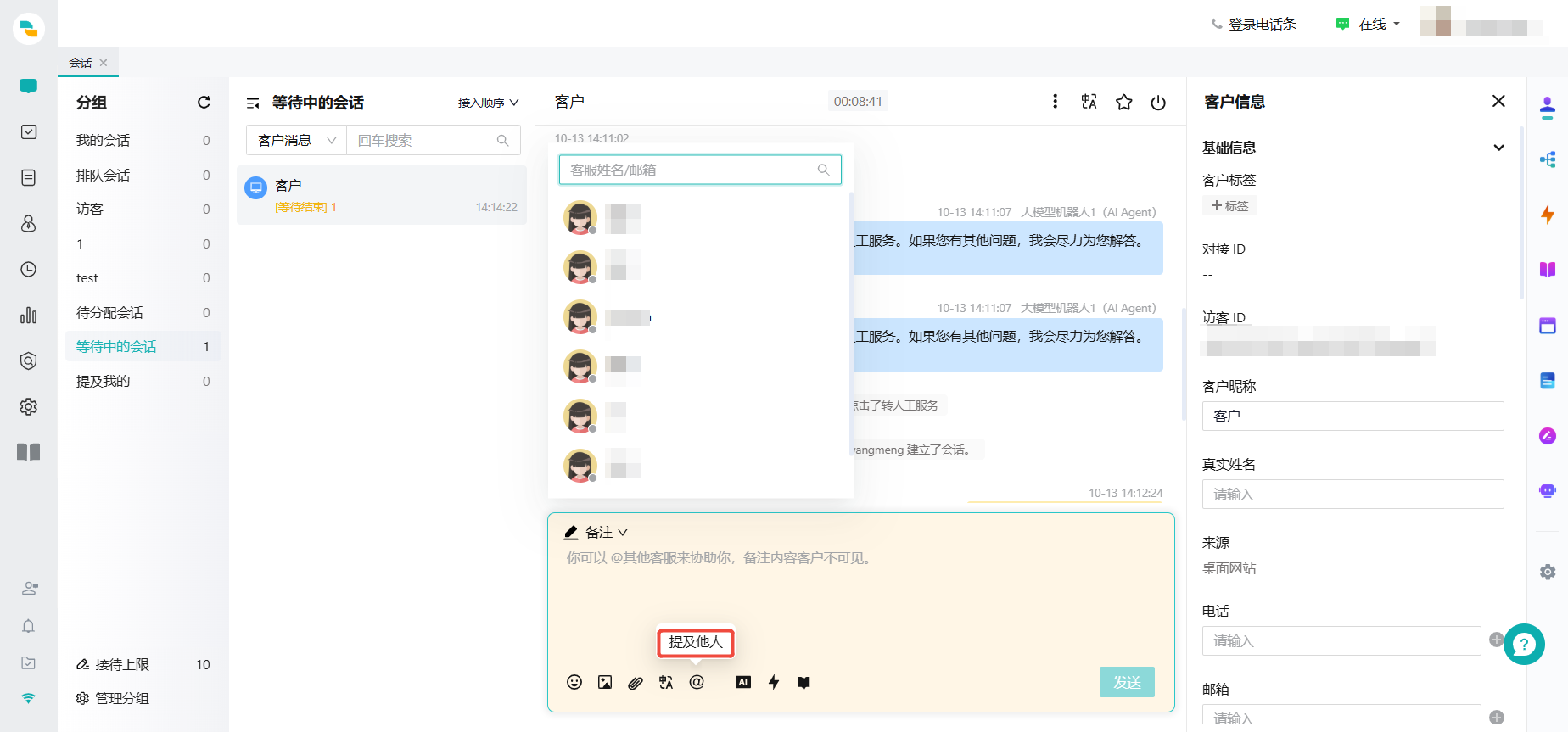This screenshot has height=732, width=1568.
Task: Open the orange lightning icon in right rail
Action: [1548, 214]
